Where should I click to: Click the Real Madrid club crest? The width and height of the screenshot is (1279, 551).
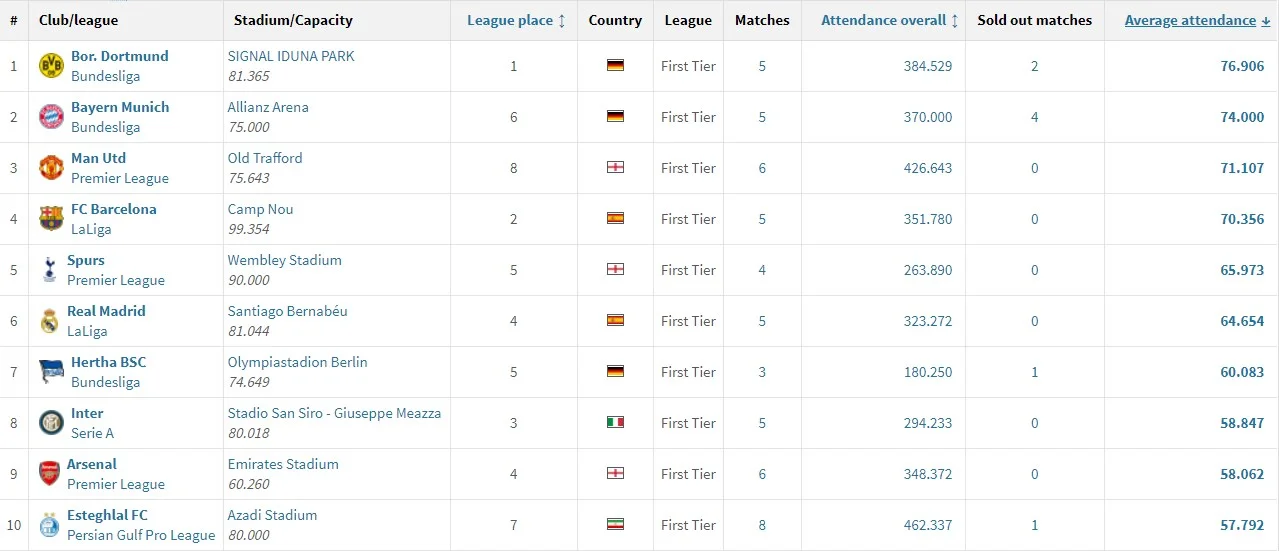coord(49,321)
